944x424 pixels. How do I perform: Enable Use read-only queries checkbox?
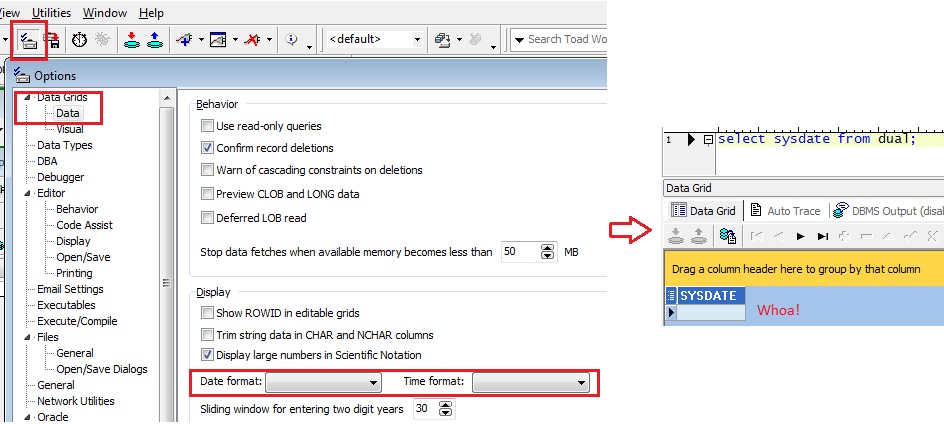(208, 126)
